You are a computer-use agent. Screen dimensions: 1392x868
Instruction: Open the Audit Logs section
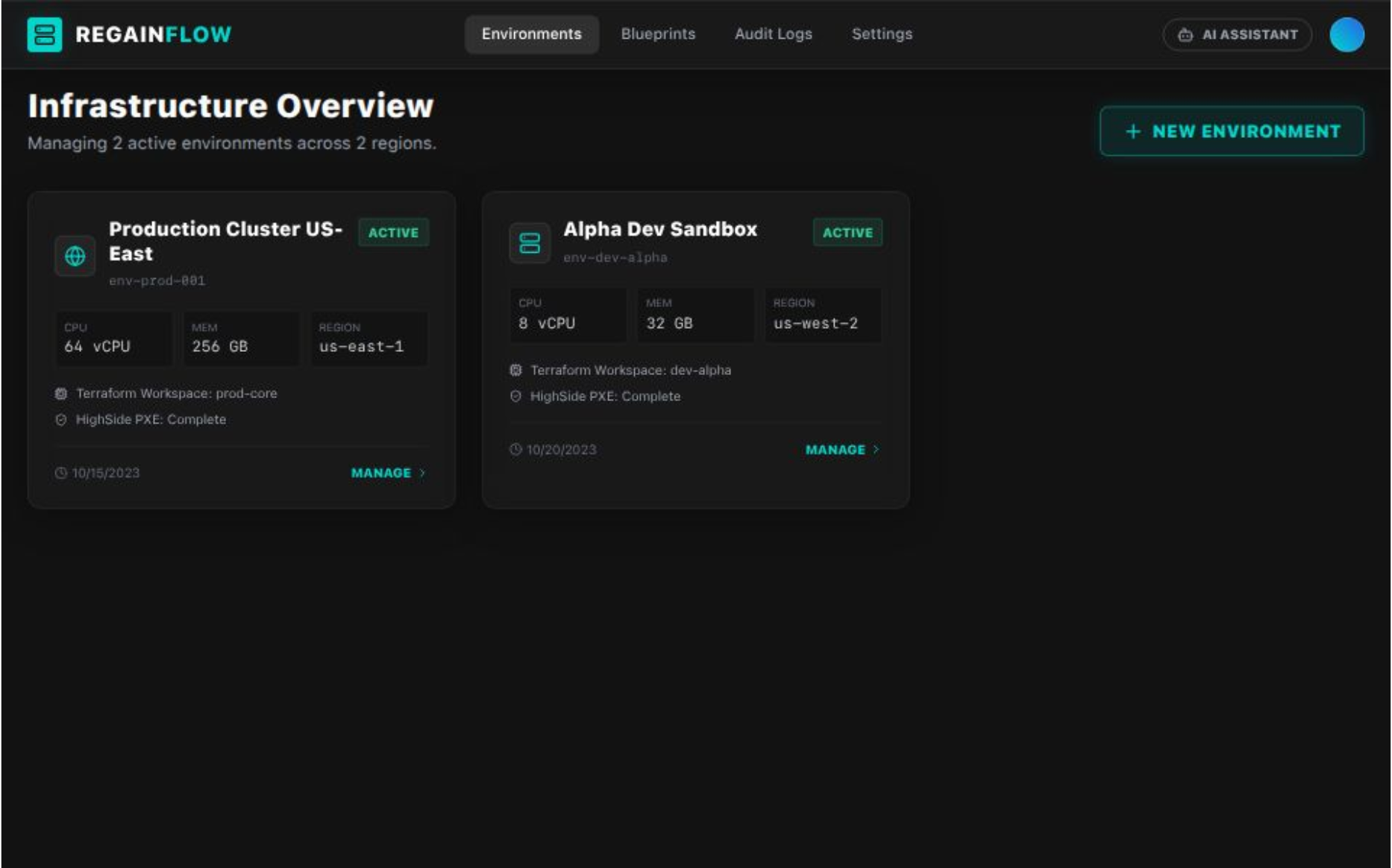point(773,34)
